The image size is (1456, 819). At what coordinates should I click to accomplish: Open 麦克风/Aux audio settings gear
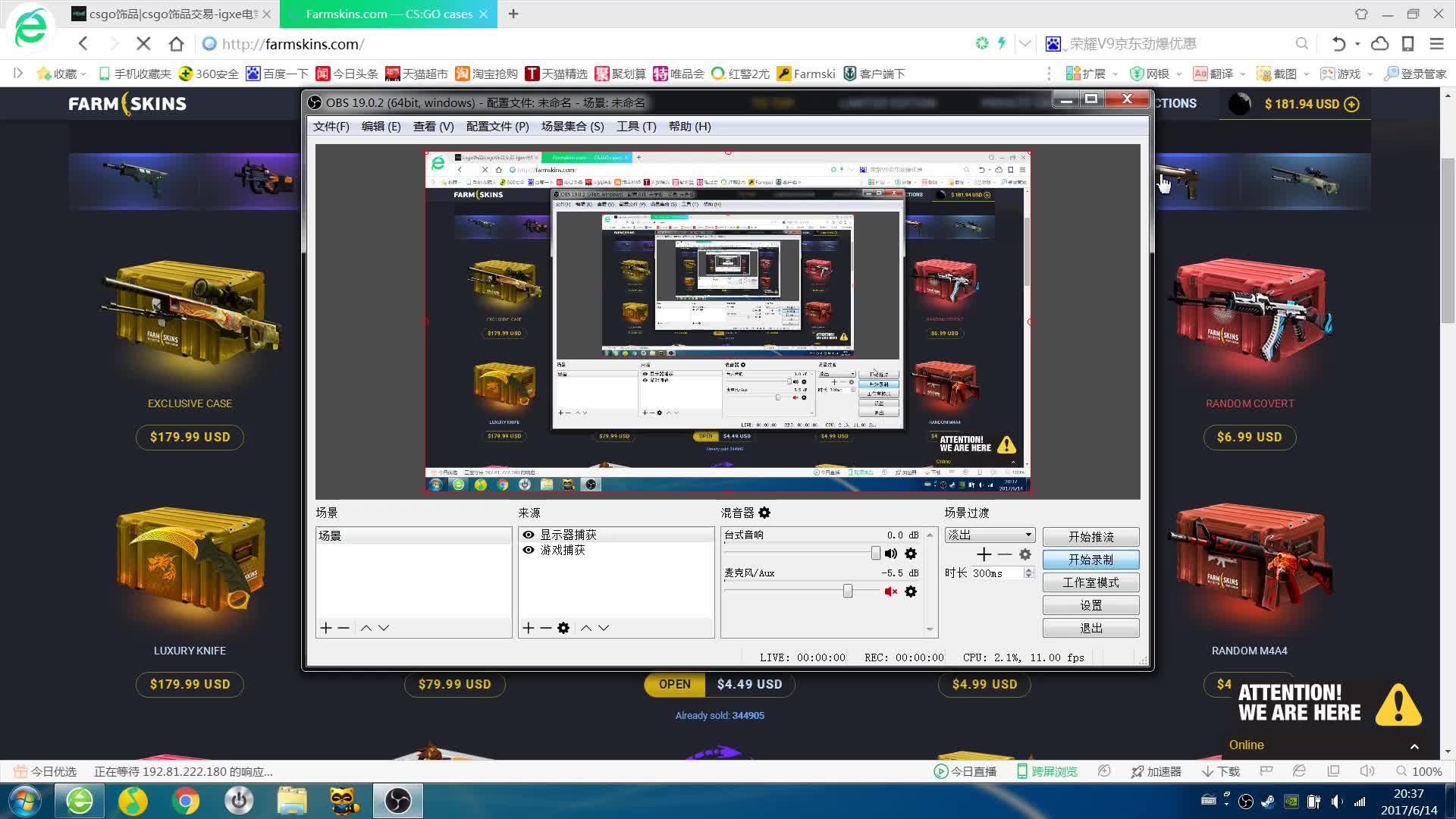coord(911,591)
